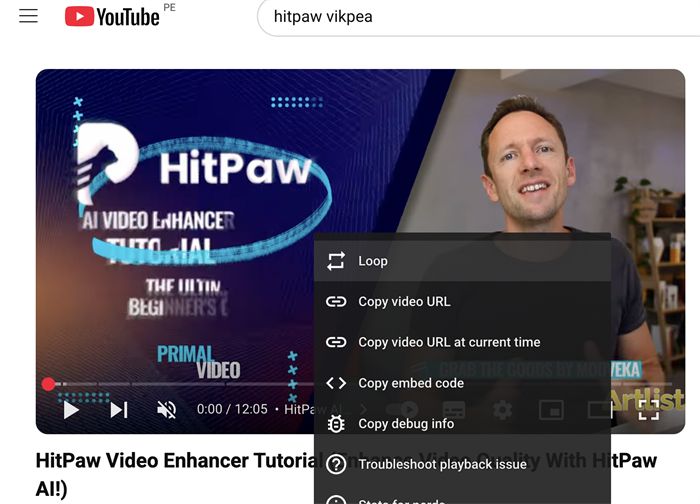Select Copy embed code
Image resolution: width=700 pixels, height=504 pixels.
462,383
